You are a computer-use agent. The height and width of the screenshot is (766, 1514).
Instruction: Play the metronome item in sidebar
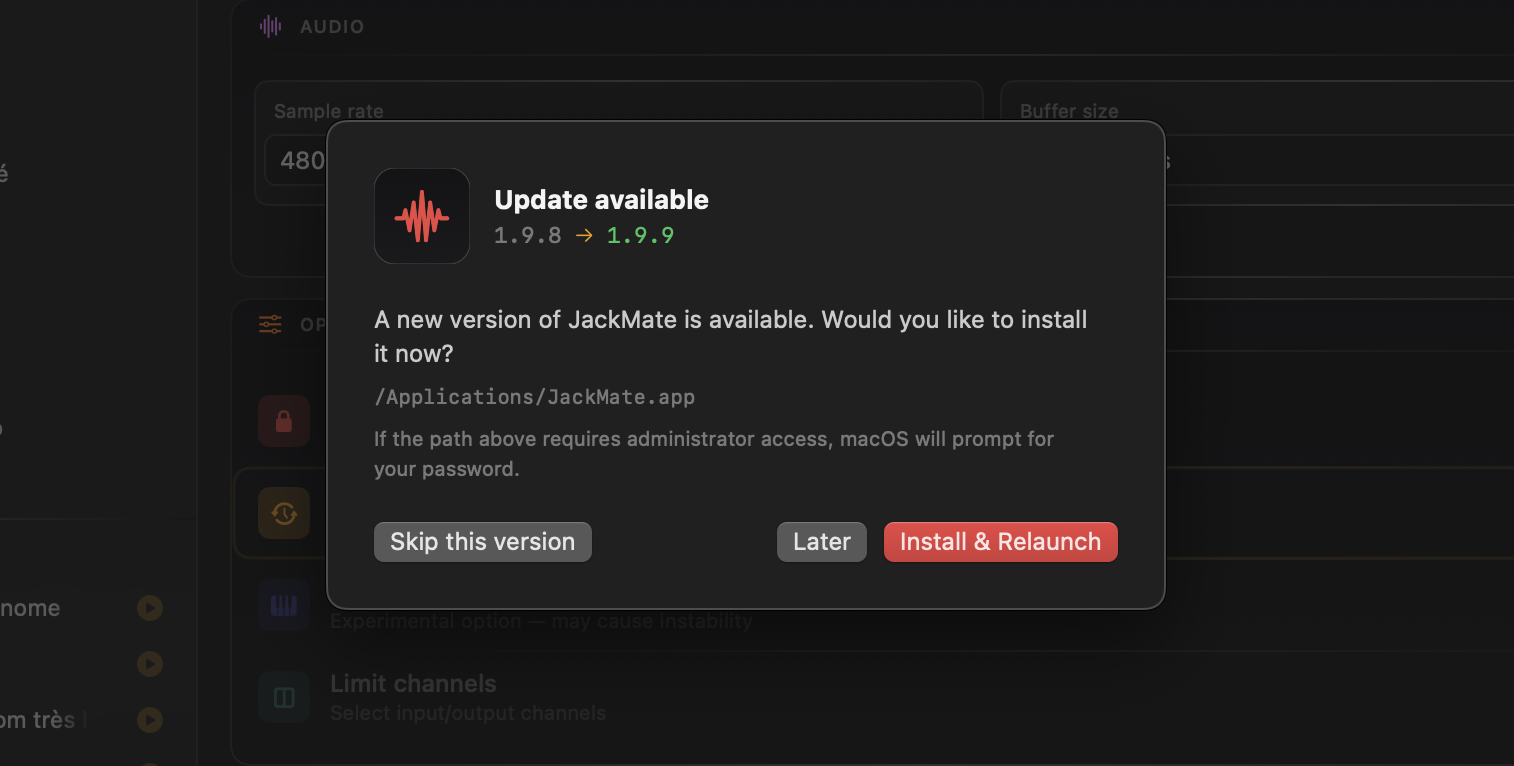click(150, 608)
